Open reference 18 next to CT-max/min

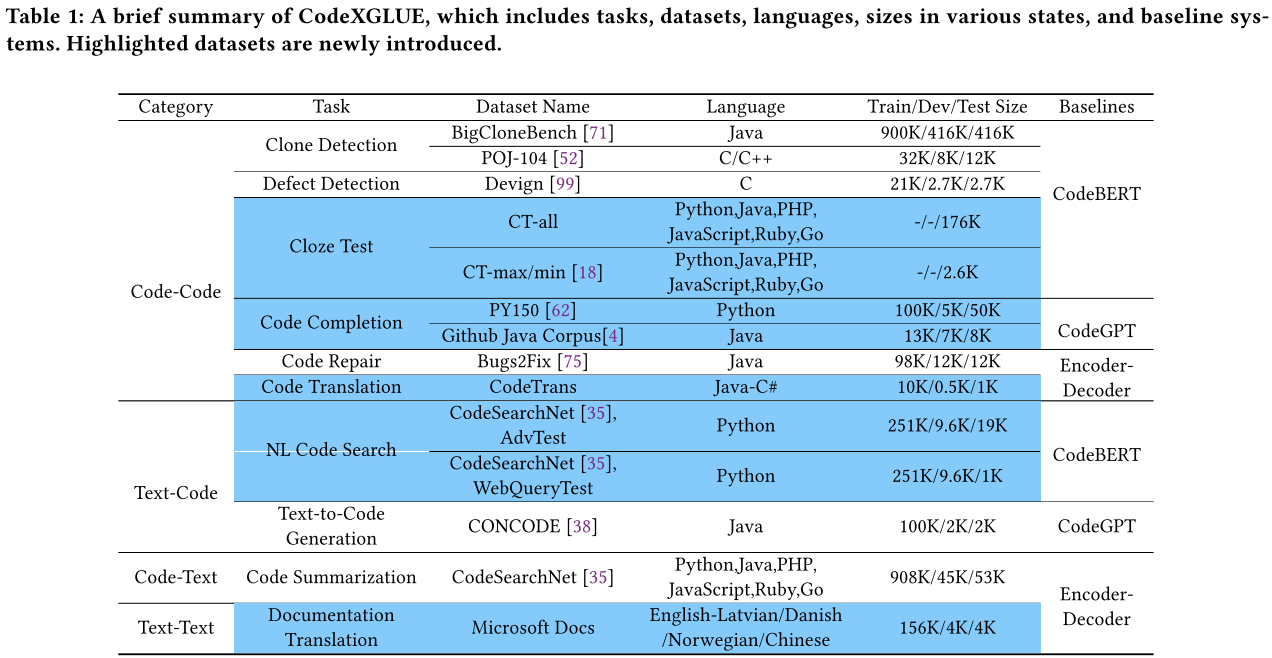589,272
